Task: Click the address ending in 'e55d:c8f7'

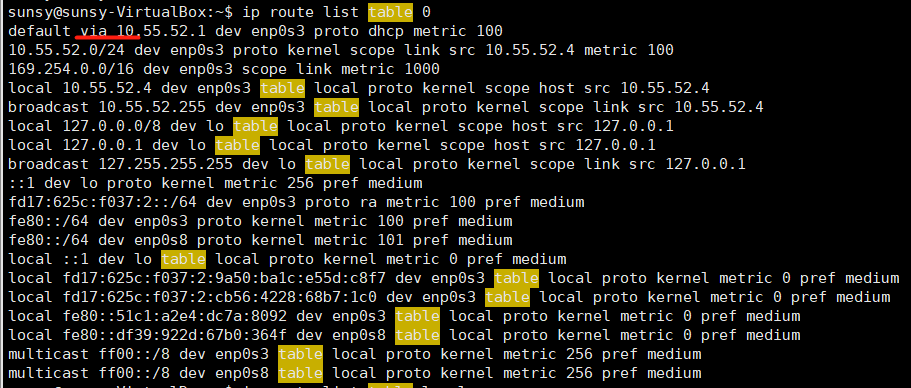Action: point(224,278)
